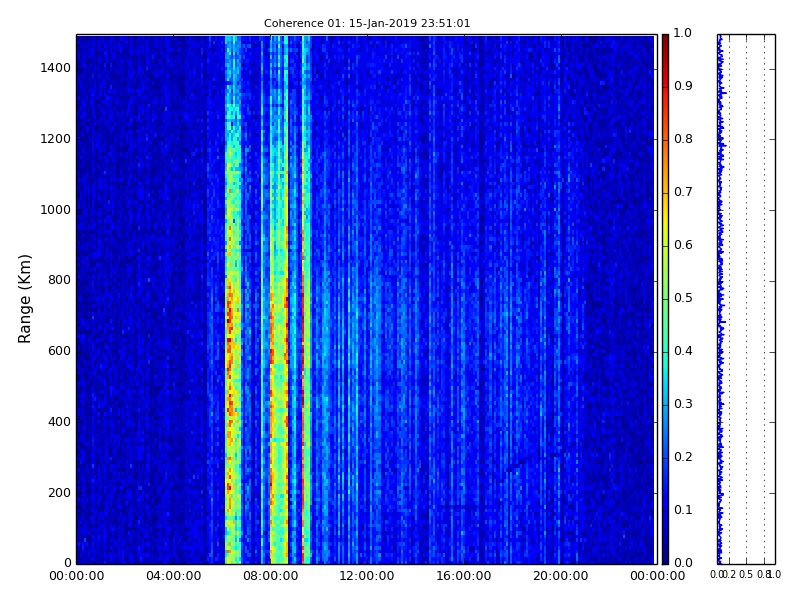Click the 0.3 colorbar label
This screenshot has height=600, width=800.
pyautogui.click(x=683, y=404)
